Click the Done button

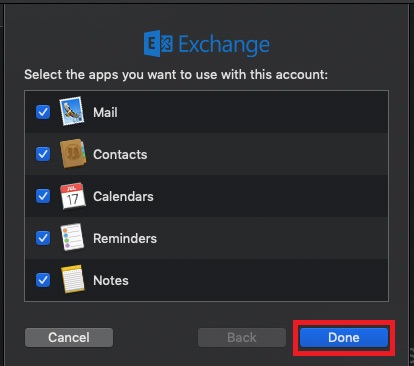[x=344, y=338]
